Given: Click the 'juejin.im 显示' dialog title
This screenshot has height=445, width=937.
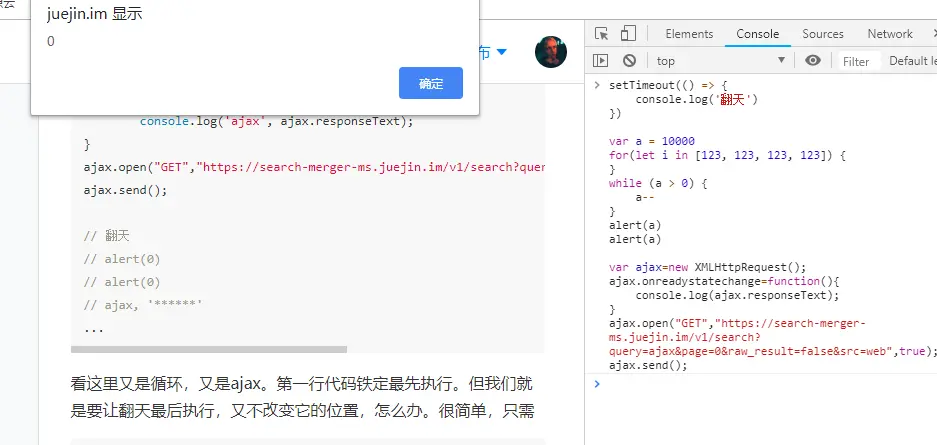Looking at the screenshot, I should tap(94, 14).
